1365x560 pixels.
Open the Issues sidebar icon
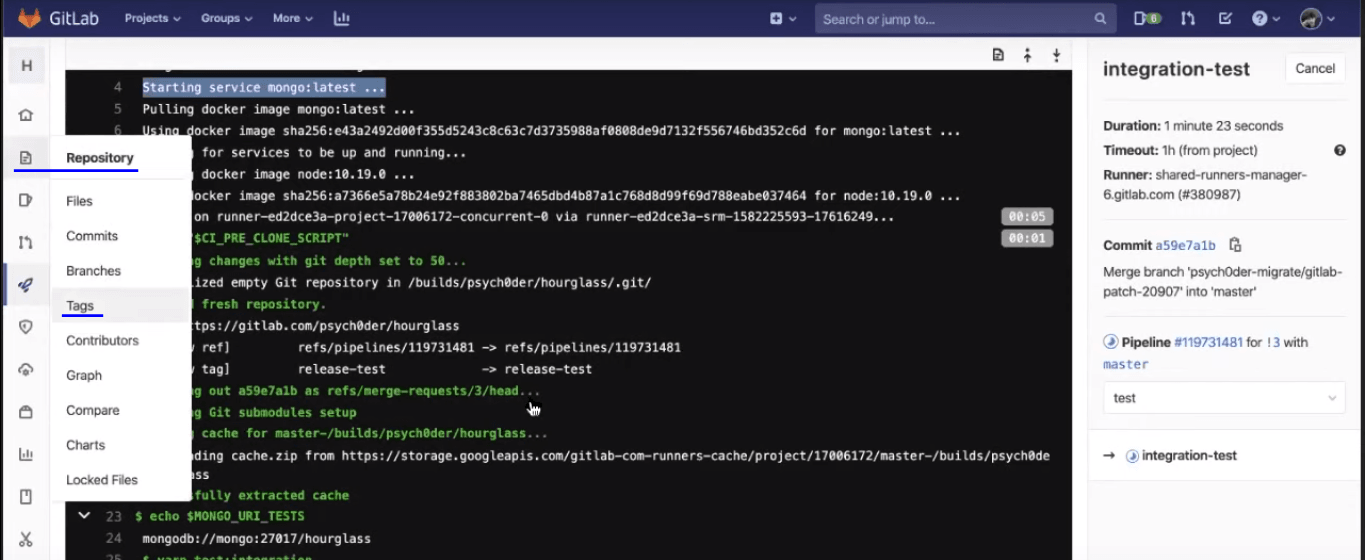tap(26, 200)
